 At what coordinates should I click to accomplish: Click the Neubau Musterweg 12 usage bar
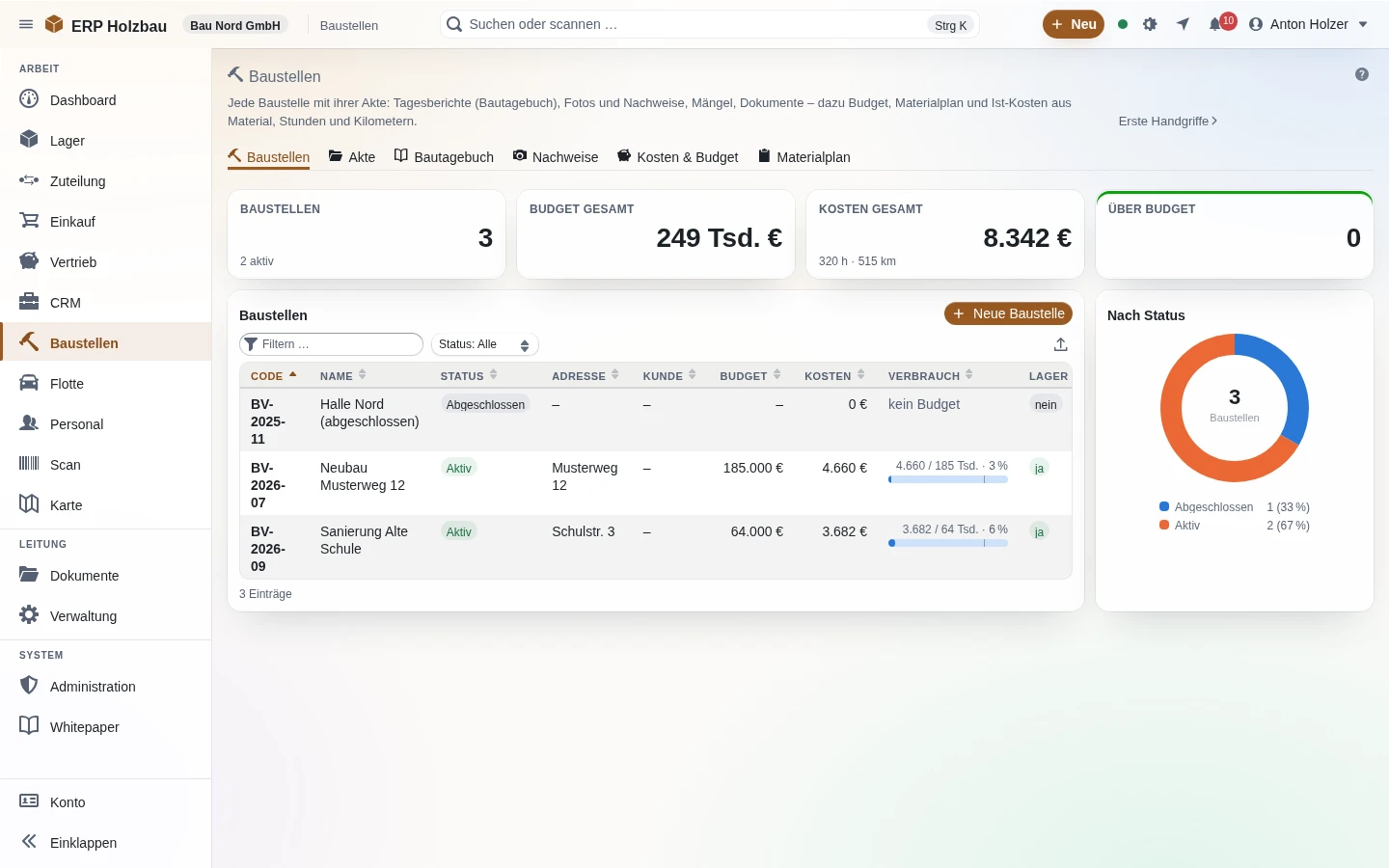click(x=948, y=479)
